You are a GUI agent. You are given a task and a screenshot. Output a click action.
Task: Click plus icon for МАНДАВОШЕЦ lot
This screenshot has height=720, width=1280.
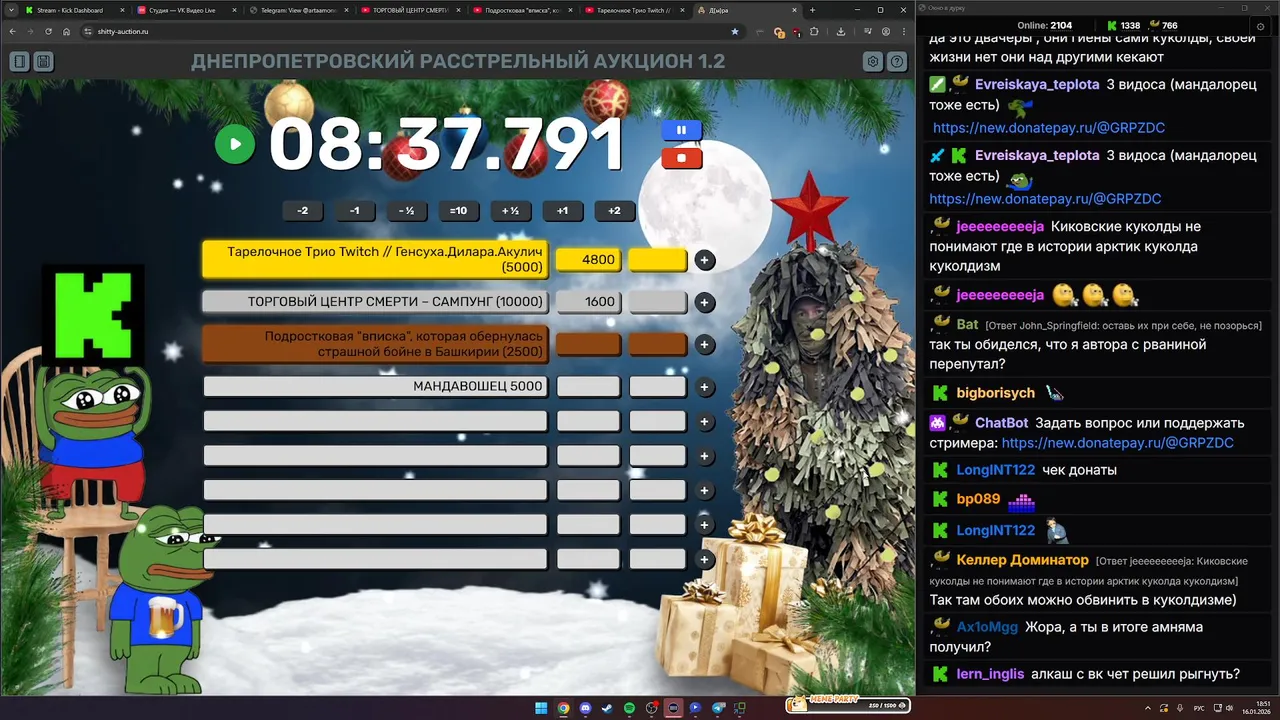(x=705, y=387)
